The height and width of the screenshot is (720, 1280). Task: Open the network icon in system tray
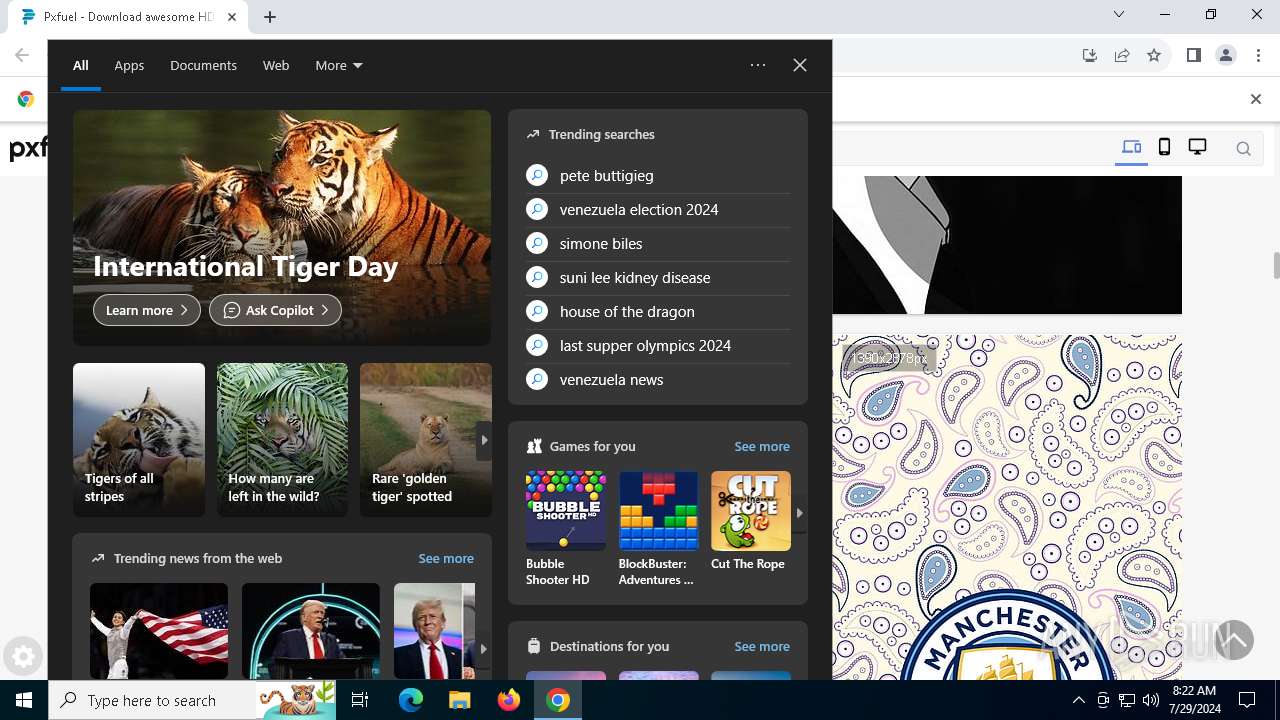coord(1126,700)
